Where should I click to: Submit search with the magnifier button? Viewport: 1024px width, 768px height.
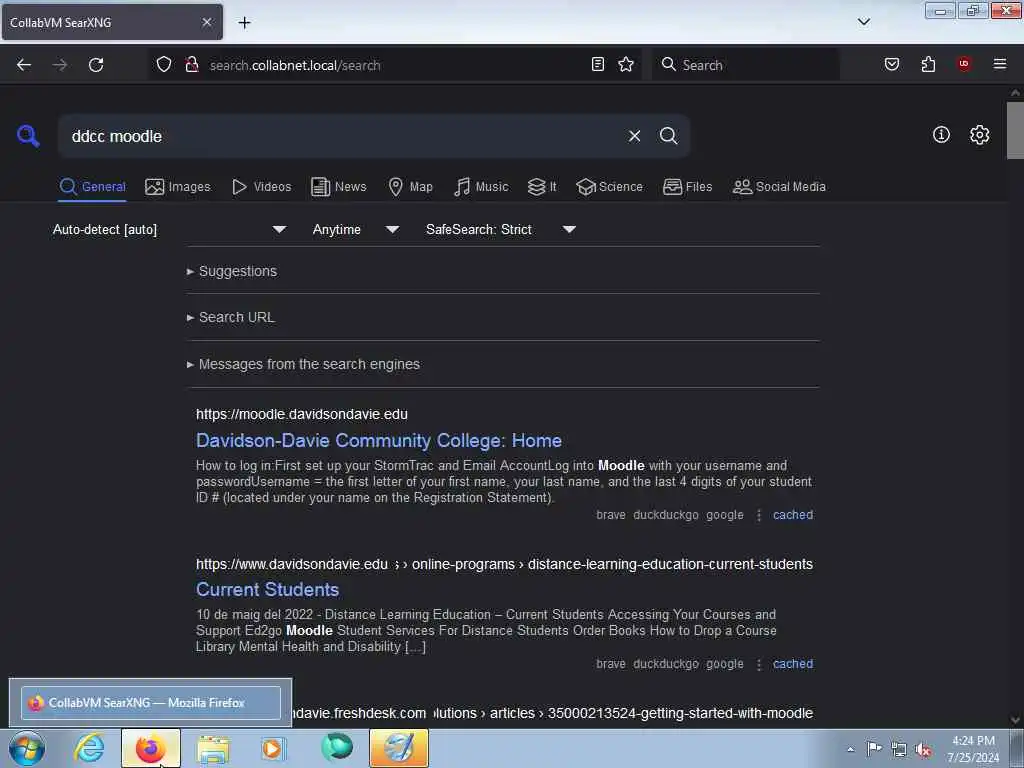pos(668,136)
